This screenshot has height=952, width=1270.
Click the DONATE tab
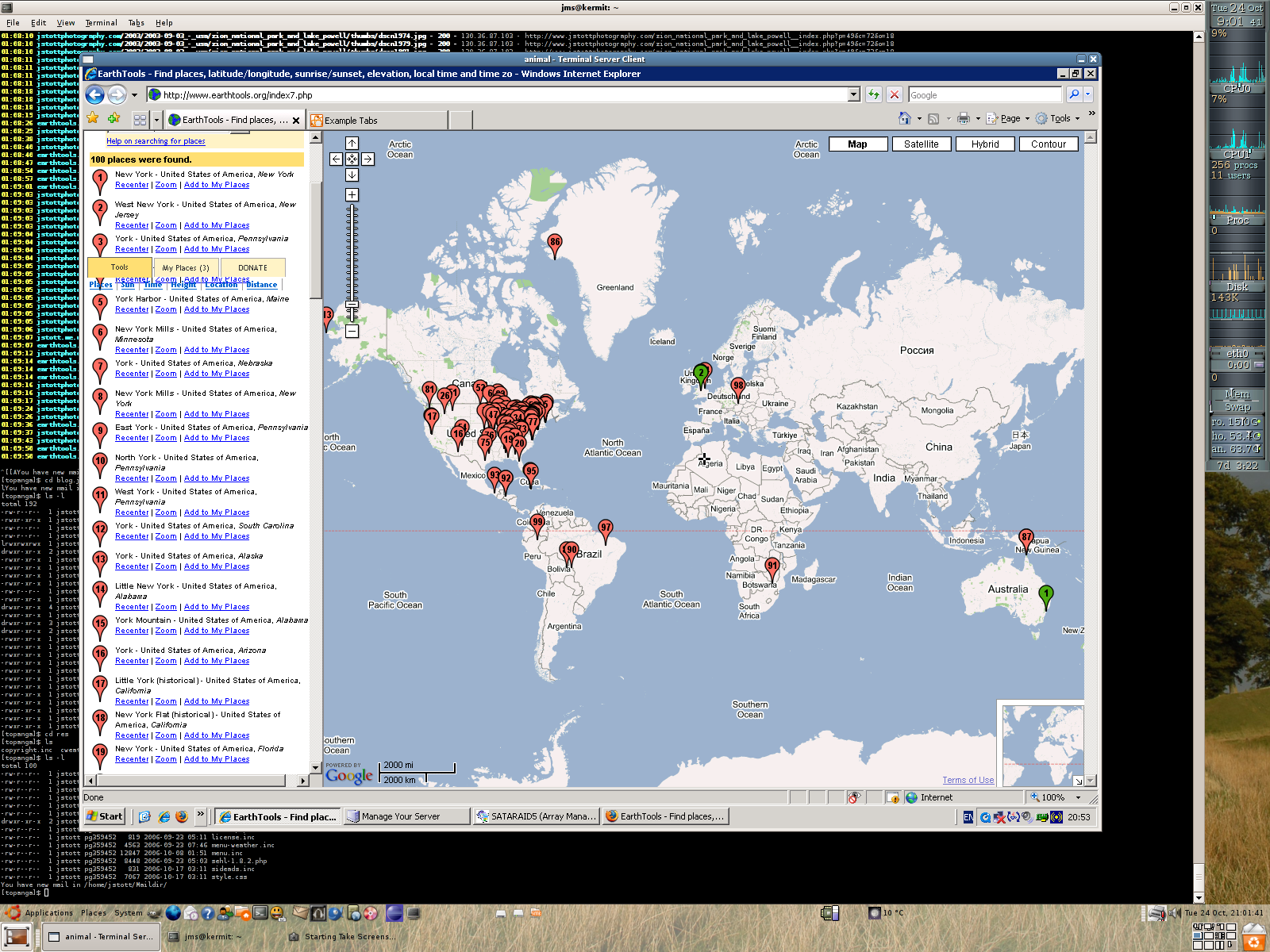pyautogui.click(x=252, y=268)
